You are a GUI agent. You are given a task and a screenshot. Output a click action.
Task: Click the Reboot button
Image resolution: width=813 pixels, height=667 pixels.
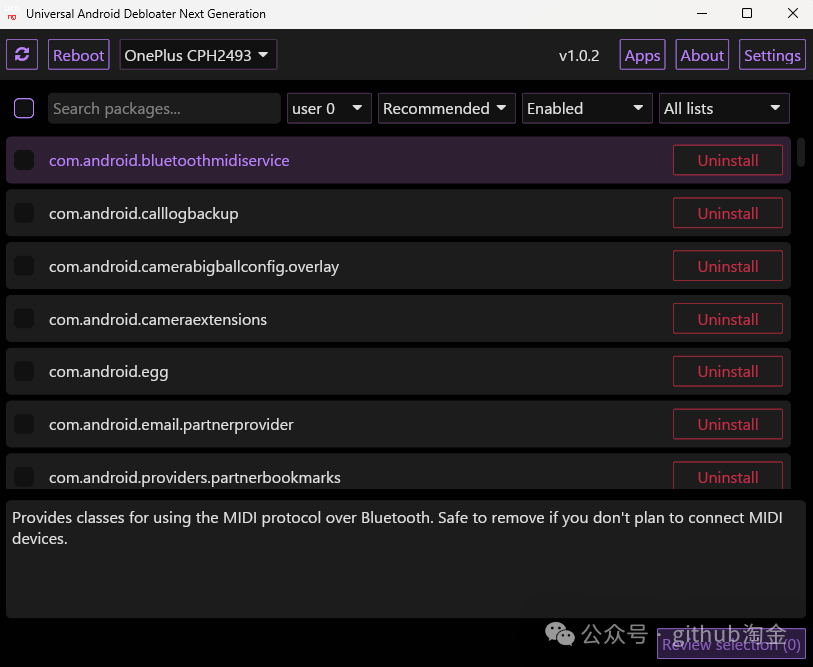pyautogui.click(x=79, y=55)
